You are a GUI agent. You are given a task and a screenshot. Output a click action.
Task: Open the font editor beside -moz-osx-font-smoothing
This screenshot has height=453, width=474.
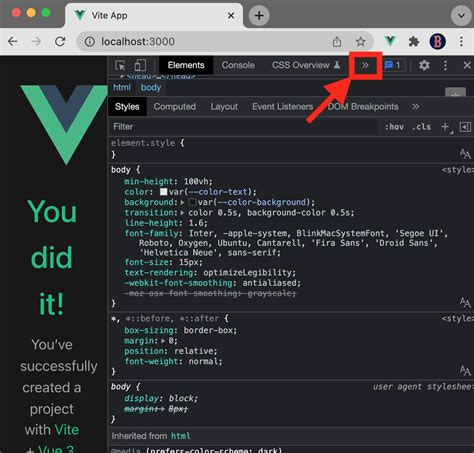pos(465,302)
